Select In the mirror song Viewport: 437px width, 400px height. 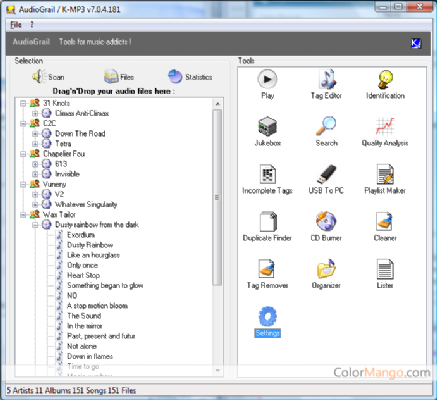(x=85, y=326)
